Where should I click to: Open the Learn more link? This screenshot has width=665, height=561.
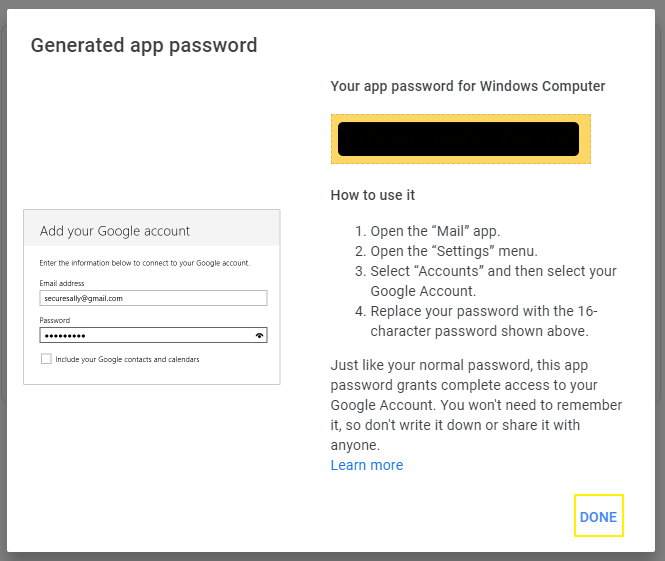tap(366, 465)
